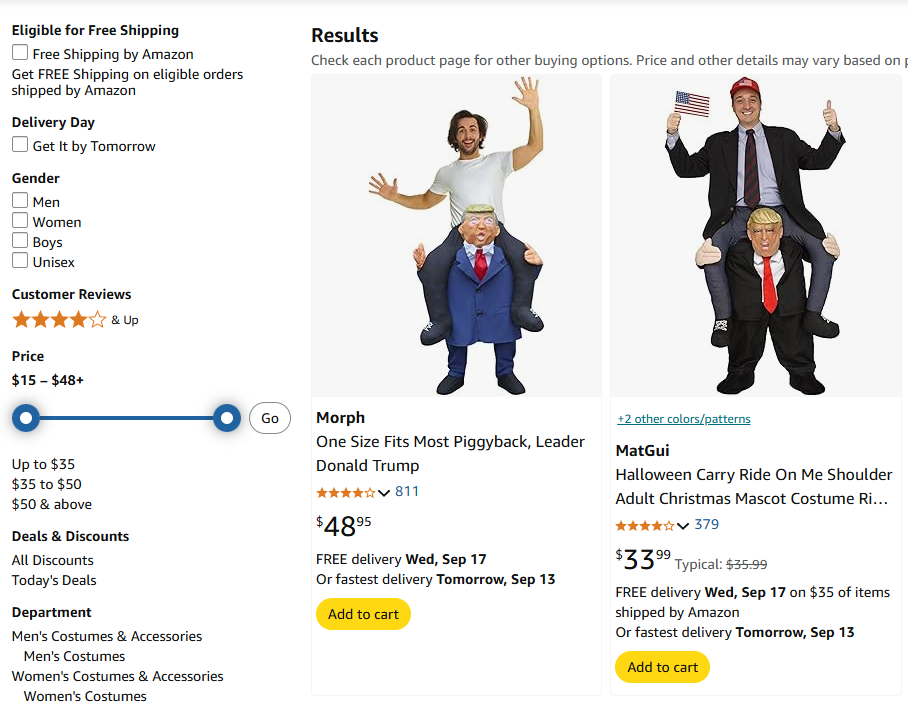The height and width of the screenshot is (705, 908).
Task: Expand the Morph rating breakdown chevron
Action: [384, 493]
